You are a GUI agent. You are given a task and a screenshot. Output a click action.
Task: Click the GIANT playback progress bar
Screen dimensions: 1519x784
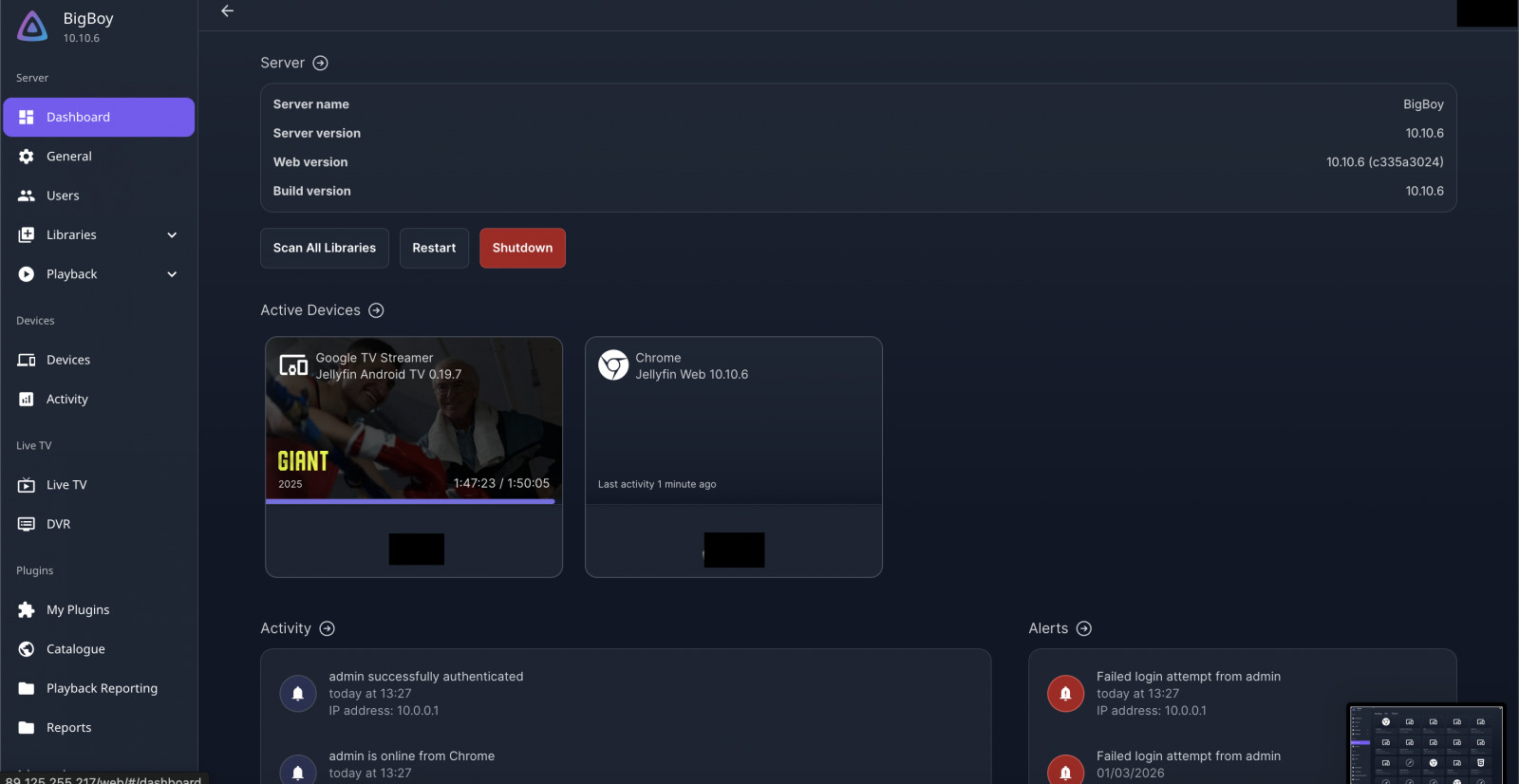pyautogui.click(x=410, y=501)
